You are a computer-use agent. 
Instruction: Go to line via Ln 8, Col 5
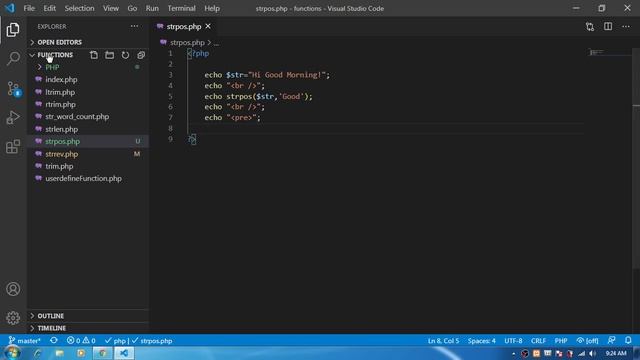[443, 340]
